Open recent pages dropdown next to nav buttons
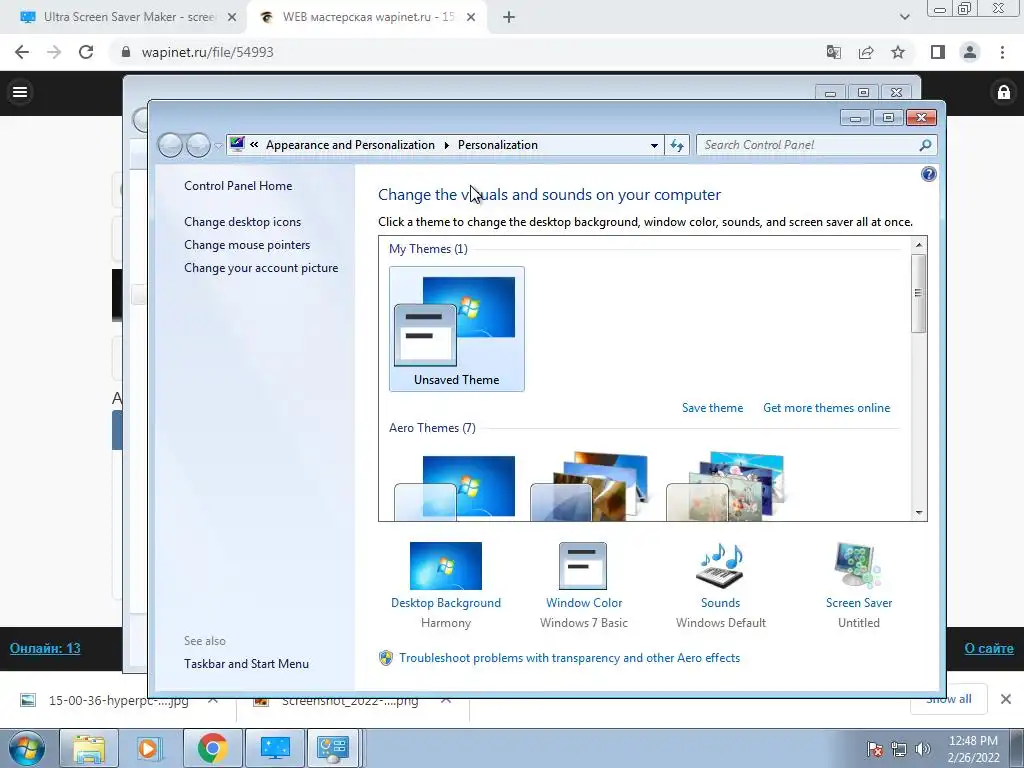The width and height of the screenshot is (1024, 768). [x=218, y=146]
